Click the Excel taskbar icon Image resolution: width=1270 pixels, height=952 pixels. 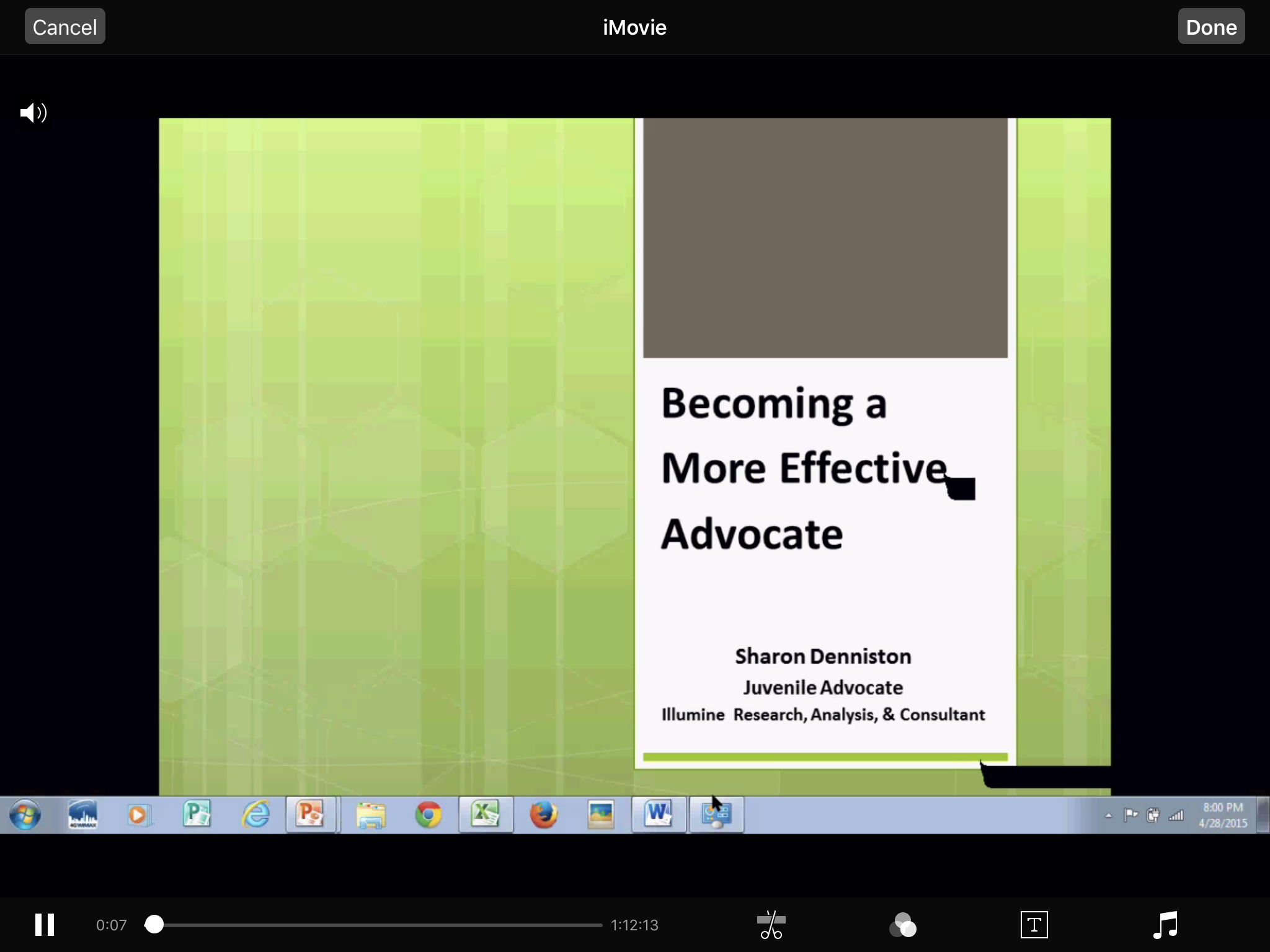pyautogui.click(x=486, y=814)
